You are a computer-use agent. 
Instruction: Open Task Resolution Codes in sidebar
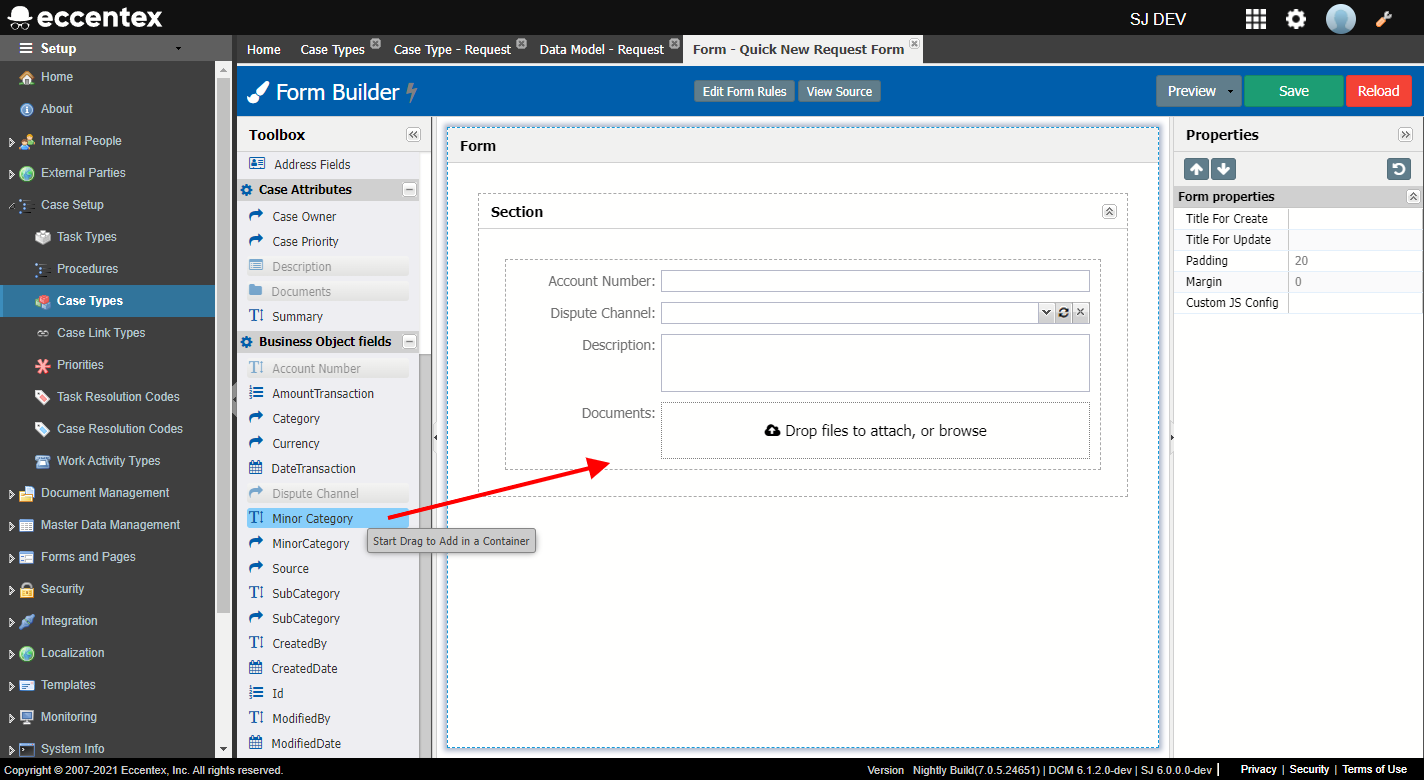(118, 397)
